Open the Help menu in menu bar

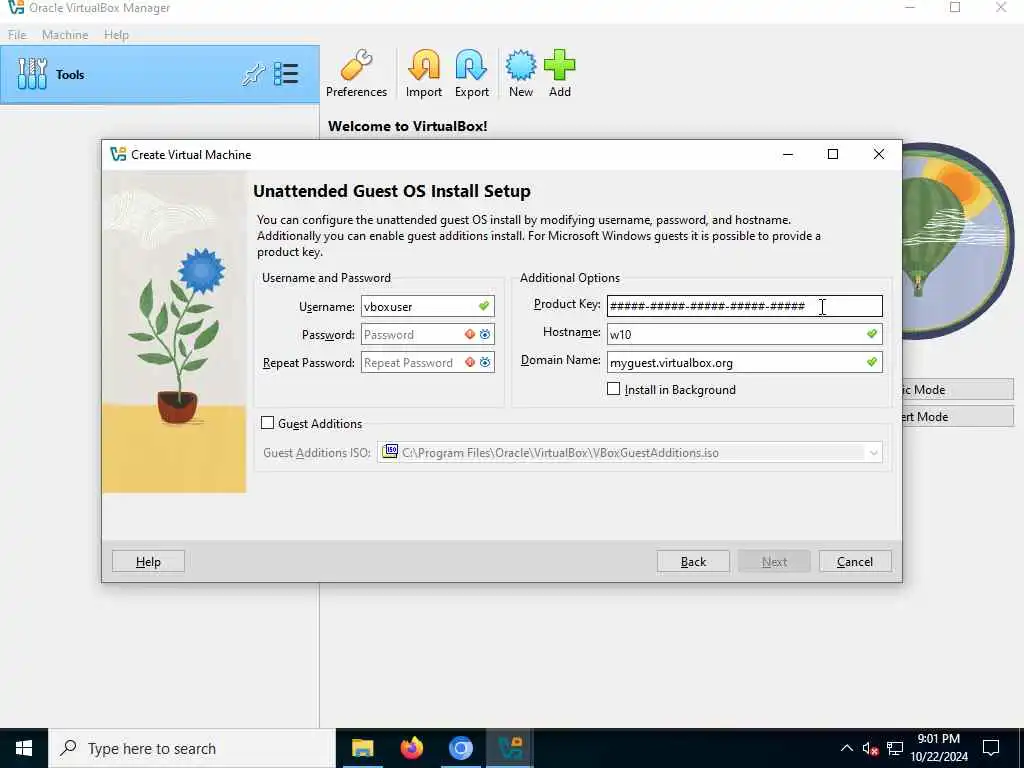pyautogui.click(x=116, y=35)
